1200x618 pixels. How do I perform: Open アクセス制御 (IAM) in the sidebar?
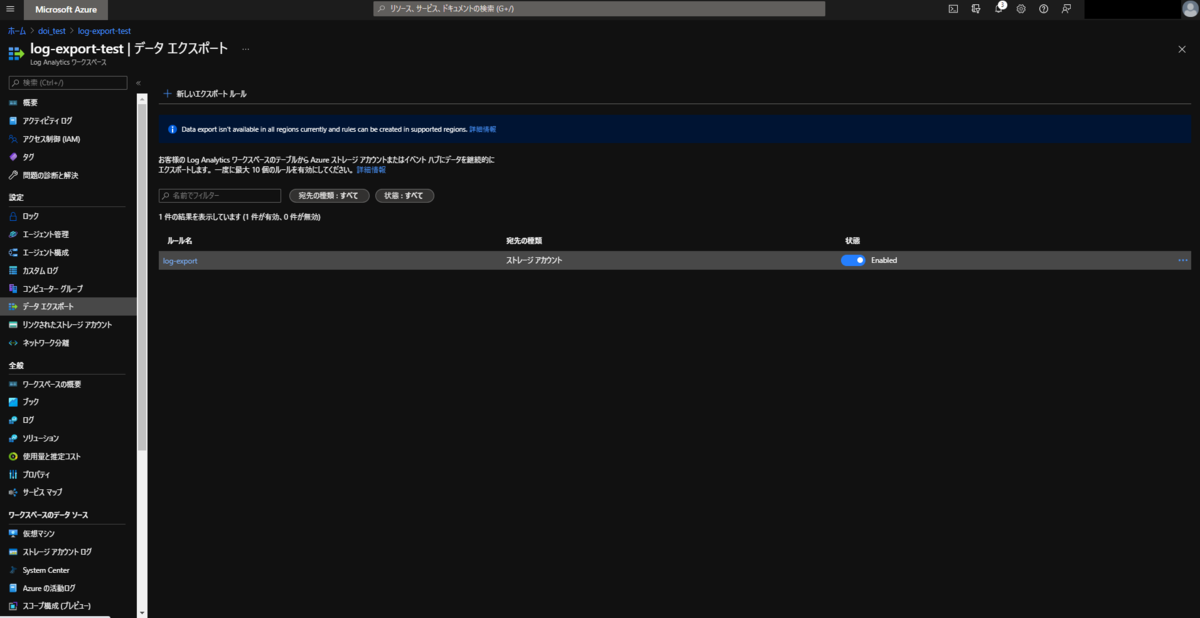click(50, 138)
